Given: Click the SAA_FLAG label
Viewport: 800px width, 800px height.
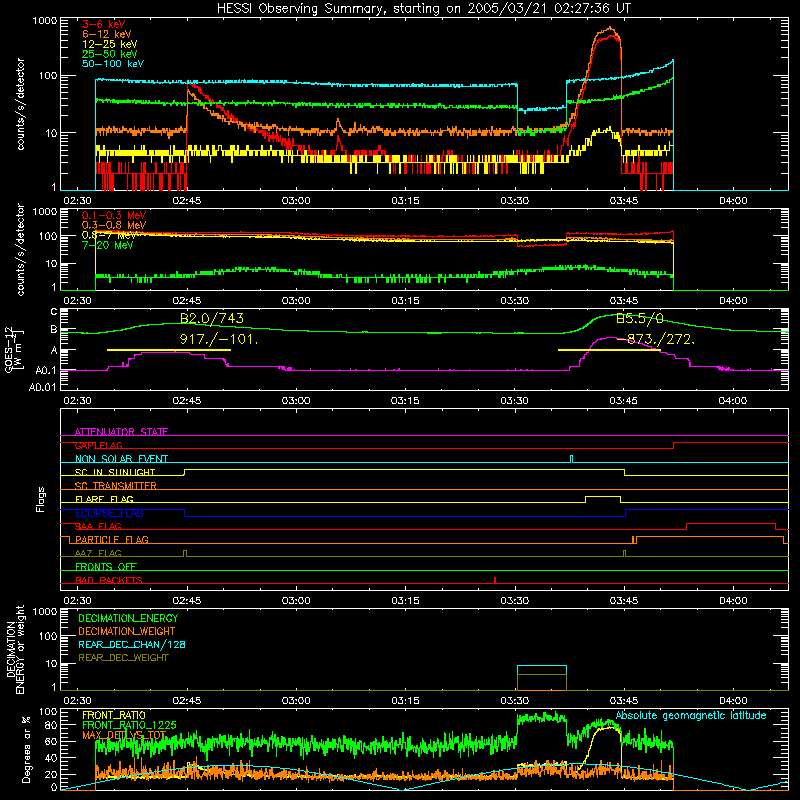Looking at the screenshot, I should coord(98,527).
